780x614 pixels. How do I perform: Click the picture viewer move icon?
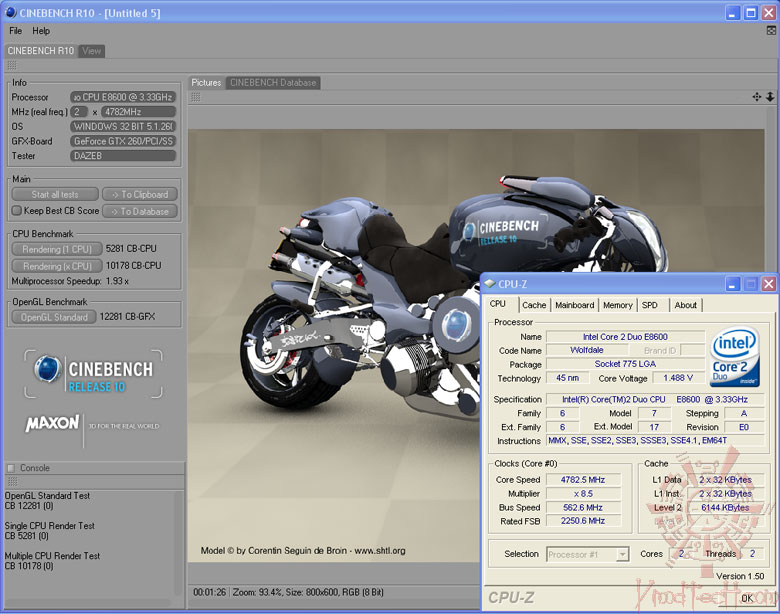757,97
